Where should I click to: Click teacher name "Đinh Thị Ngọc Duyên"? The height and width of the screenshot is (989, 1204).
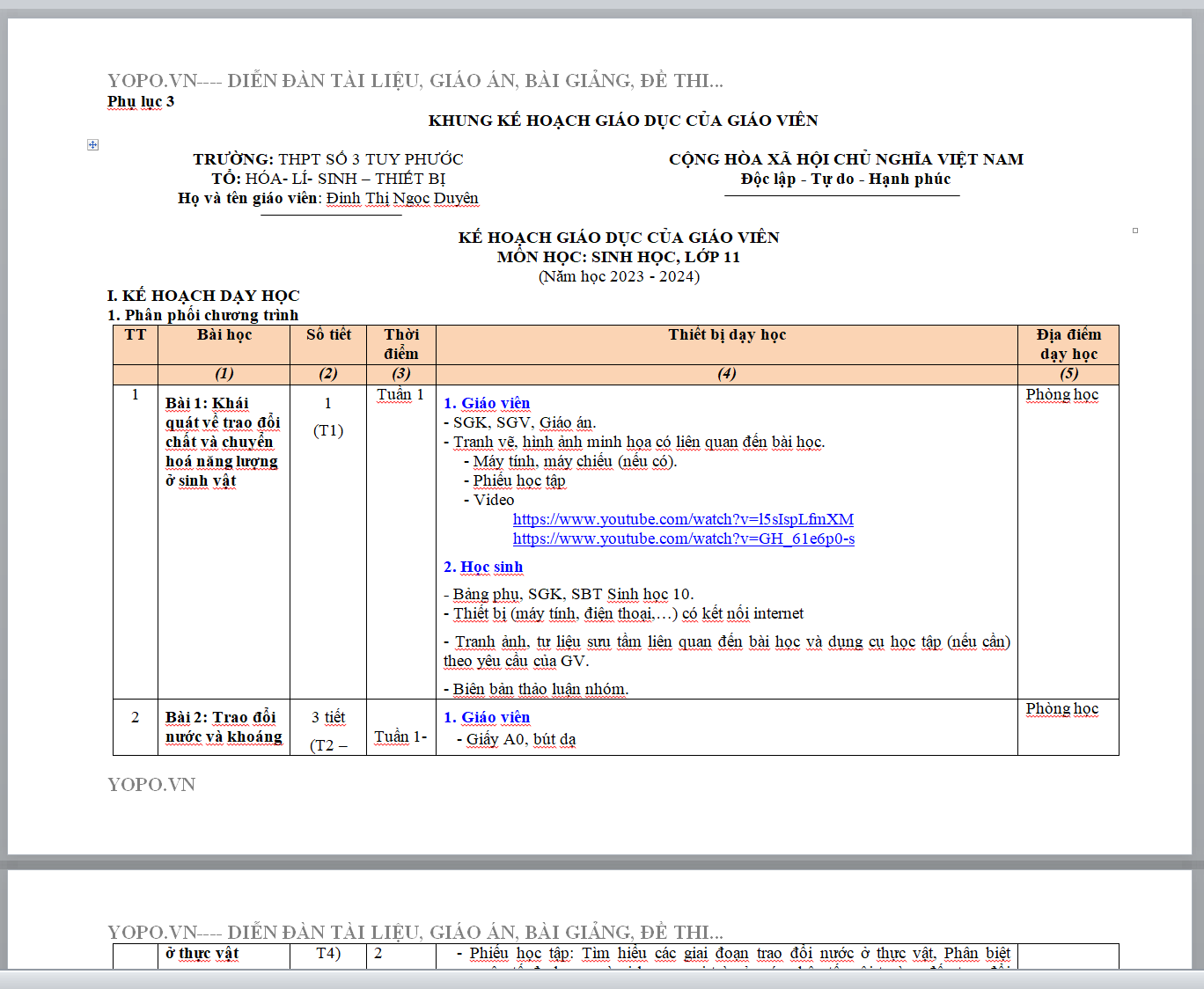point(402,198)
